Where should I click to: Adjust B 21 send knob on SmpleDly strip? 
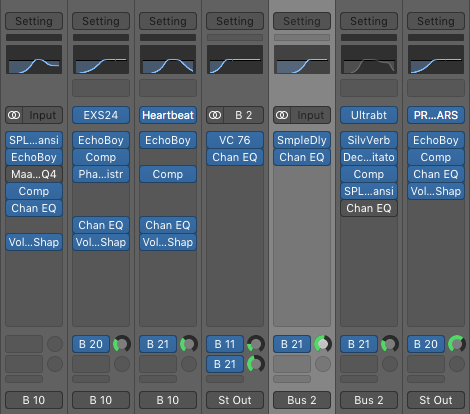coord(323,344)
